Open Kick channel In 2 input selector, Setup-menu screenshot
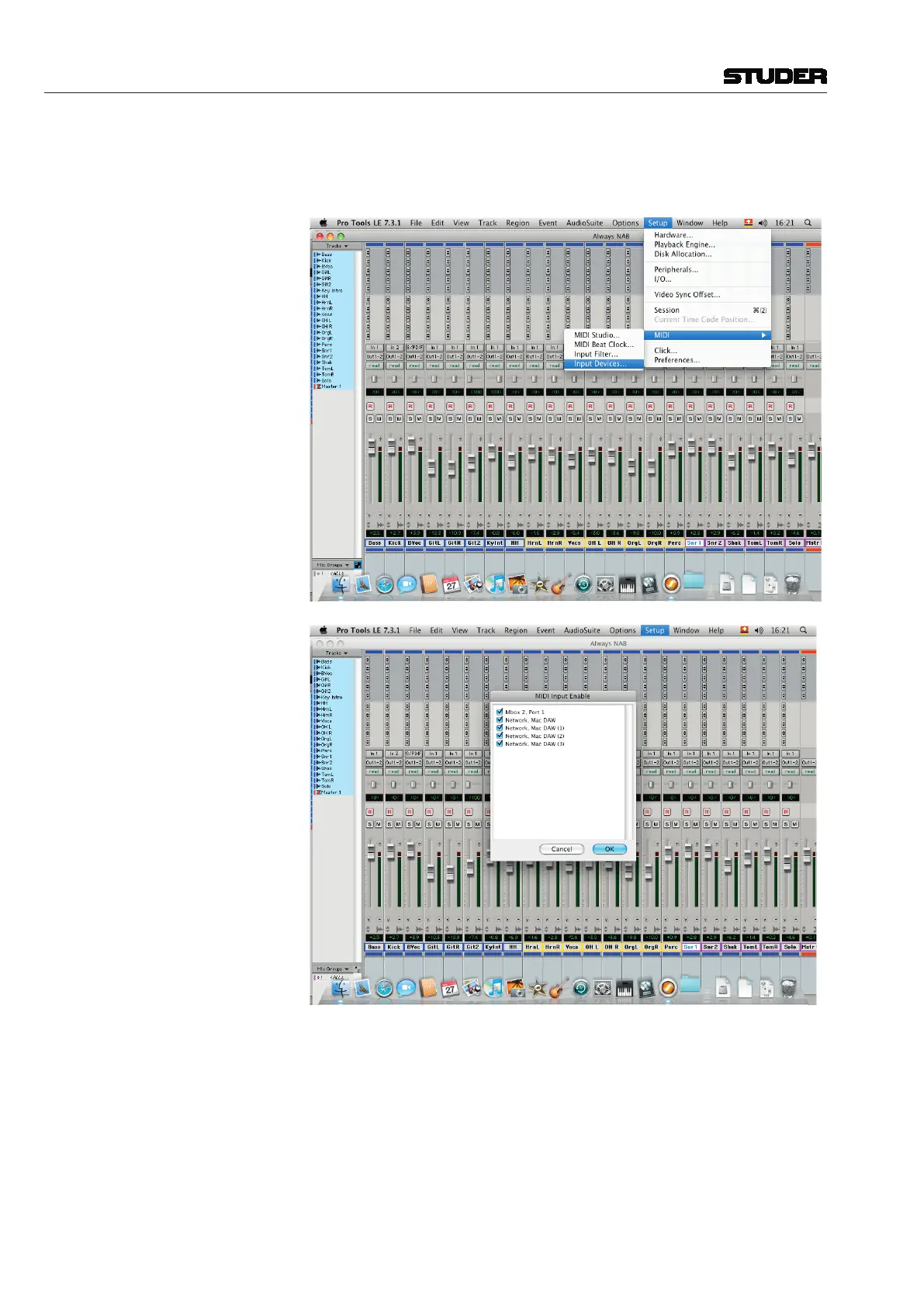 pyautogui.click(x=394, y=348)
